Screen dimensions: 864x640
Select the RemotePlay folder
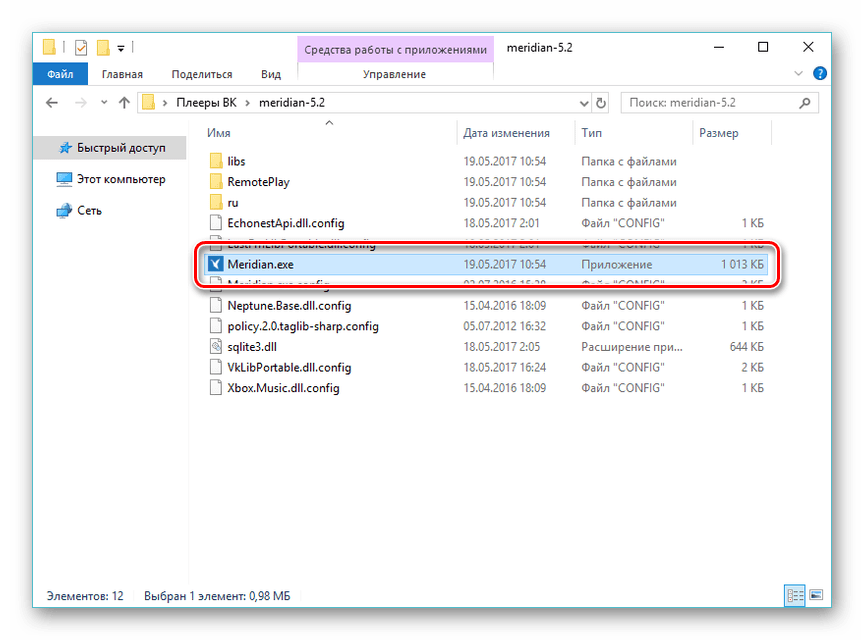tap(488, 182)
